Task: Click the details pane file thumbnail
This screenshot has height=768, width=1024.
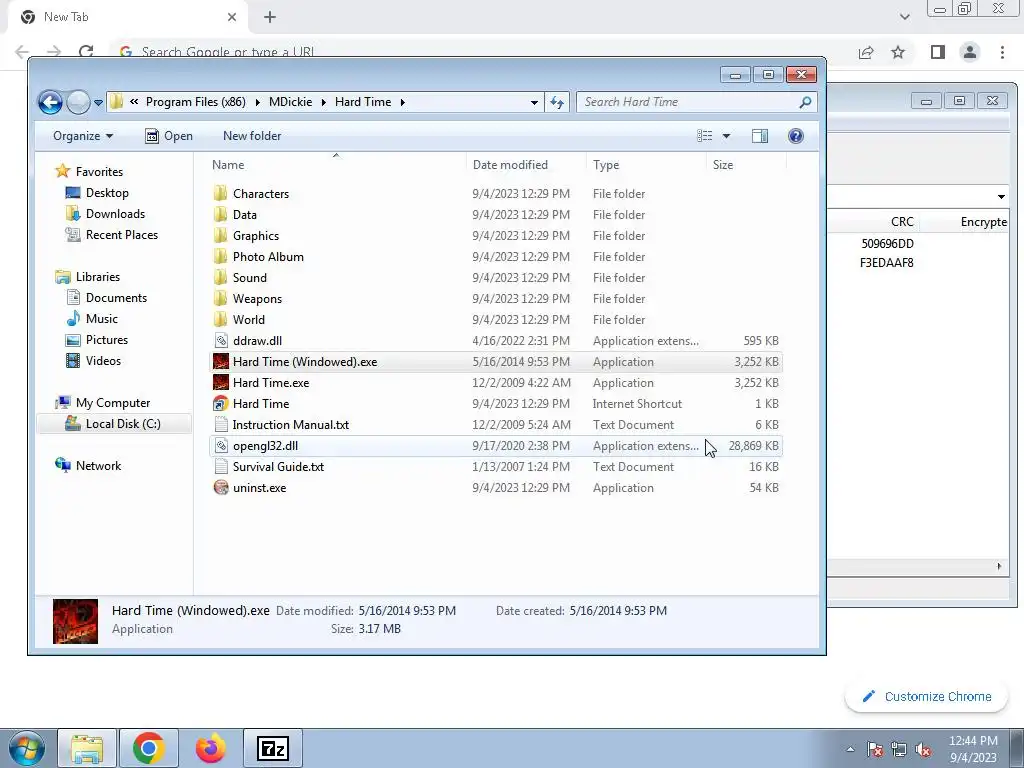Action: tap(75, 621)
